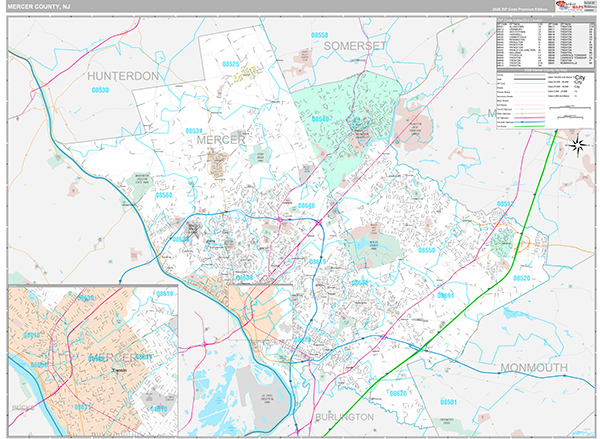Click the ZIP code 08558 label

(x=318, y=35)
